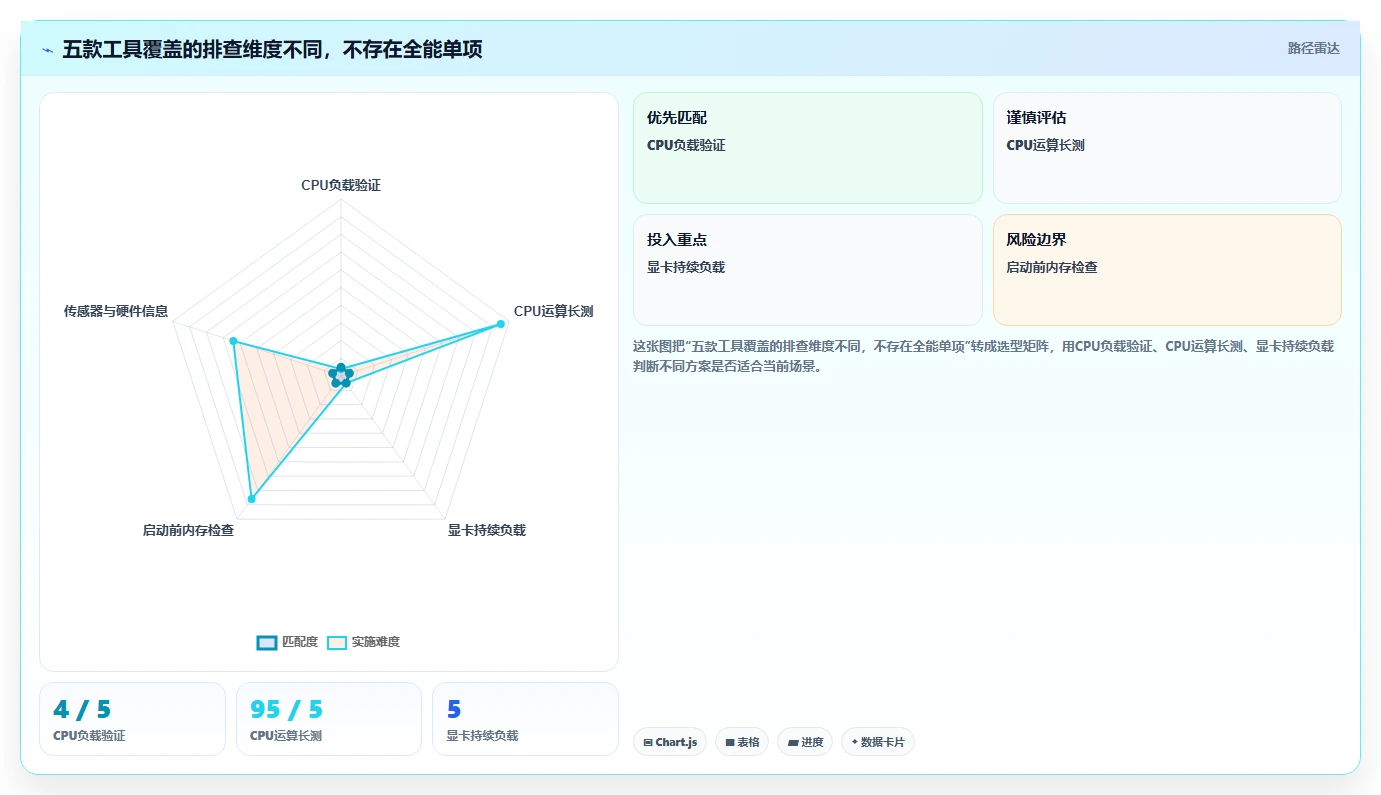Click the 数据卡片 tag chip
Image resolution: width=1381 pixels, height=795 pixels.
click(878, 742)
